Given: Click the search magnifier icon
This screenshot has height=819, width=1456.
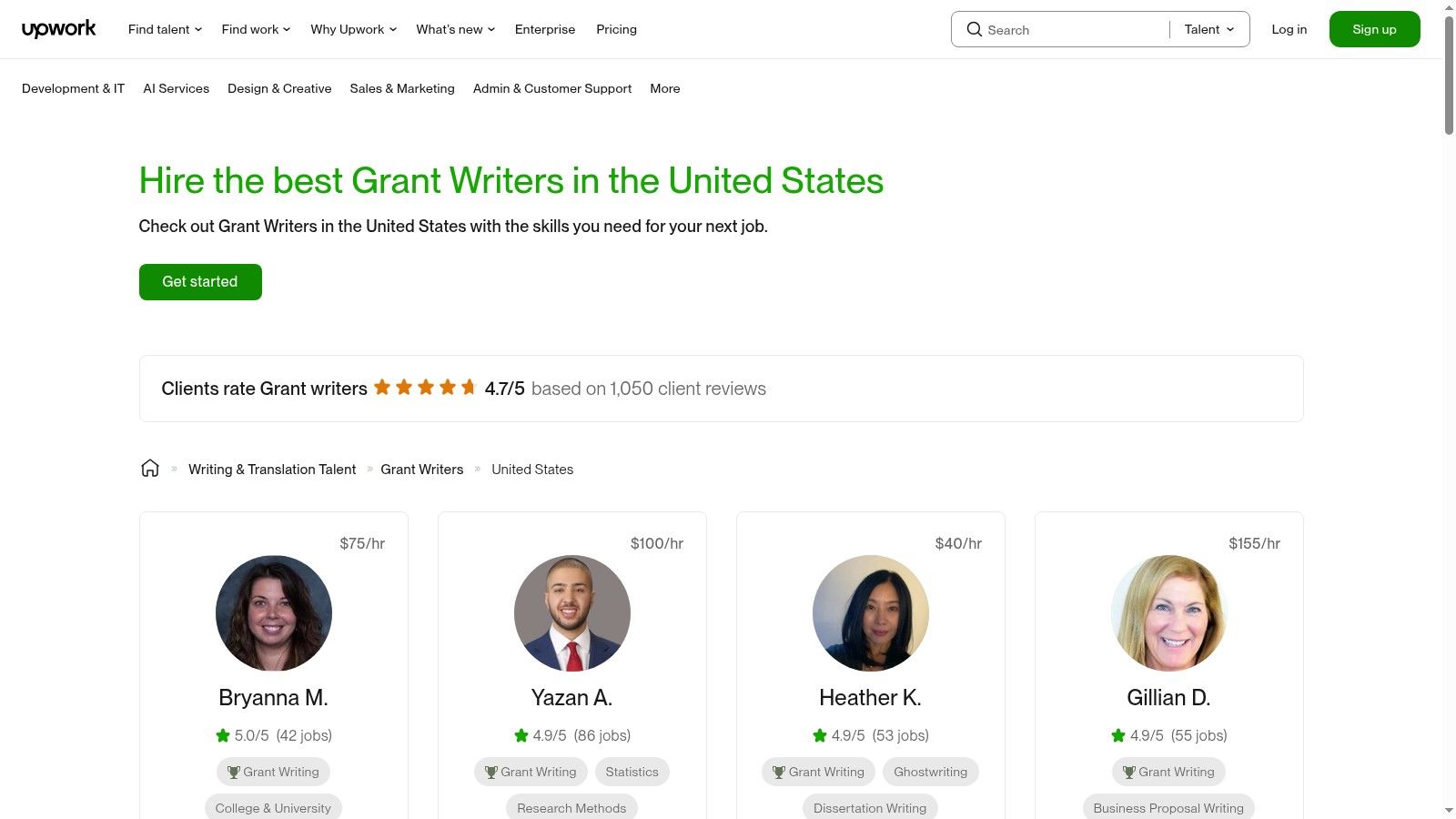Looking at the screenshot, I should pyautogui.click(x=974, y=29).
